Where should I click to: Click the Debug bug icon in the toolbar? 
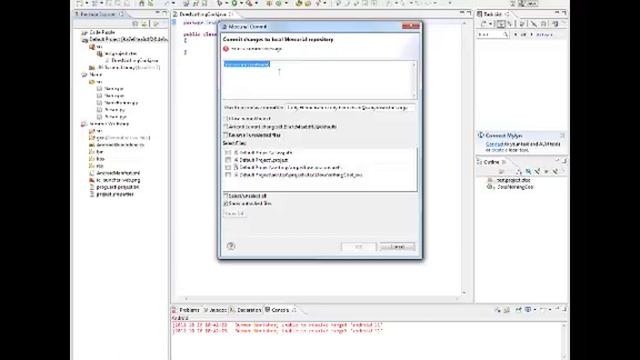[220, 3]
